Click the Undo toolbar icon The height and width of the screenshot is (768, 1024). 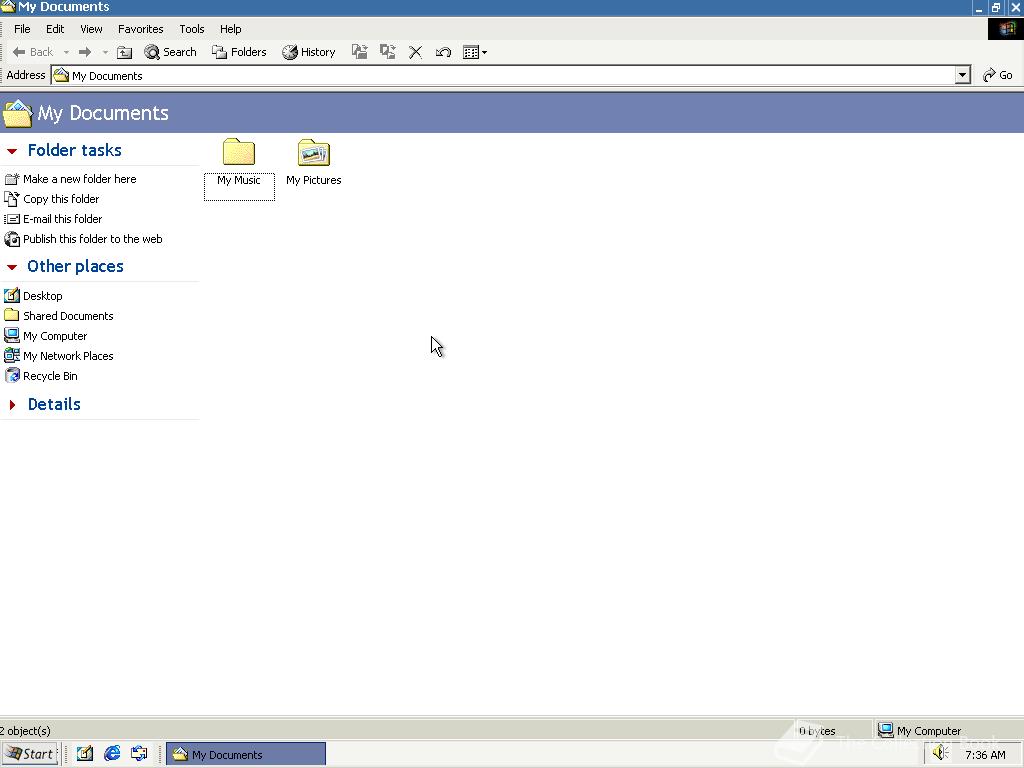443,52
